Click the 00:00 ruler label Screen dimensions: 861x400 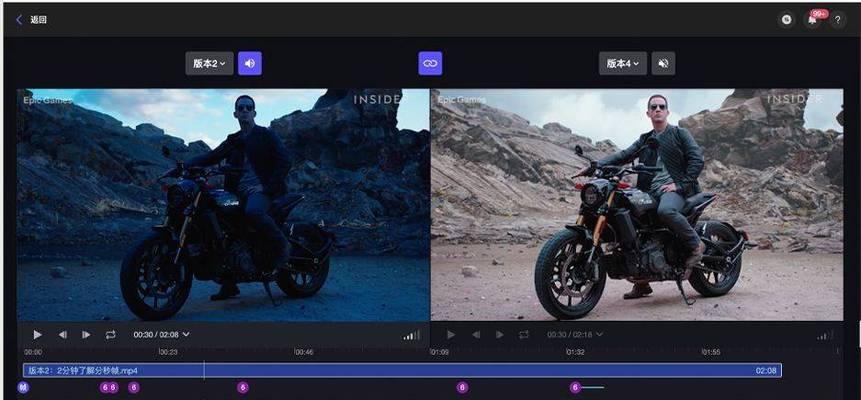(33, 352)
